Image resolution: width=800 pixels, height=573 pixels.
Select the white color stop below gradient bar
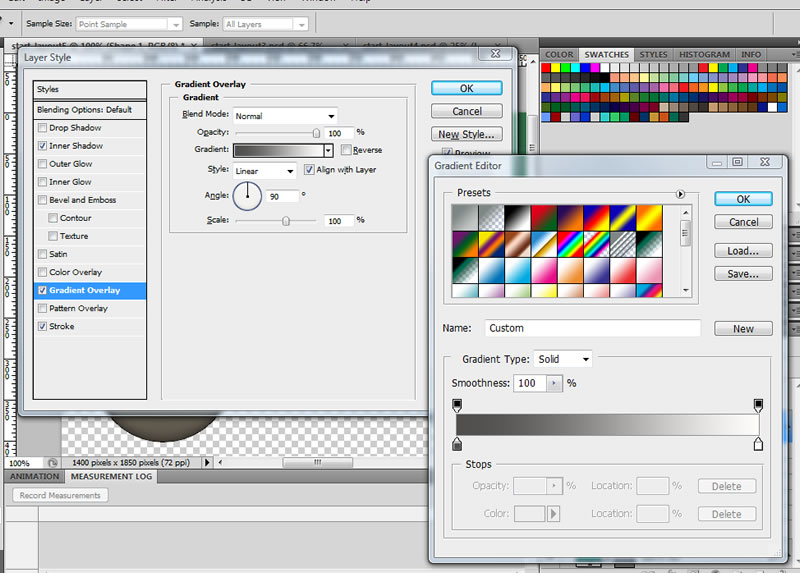click(x=758, y=444)
